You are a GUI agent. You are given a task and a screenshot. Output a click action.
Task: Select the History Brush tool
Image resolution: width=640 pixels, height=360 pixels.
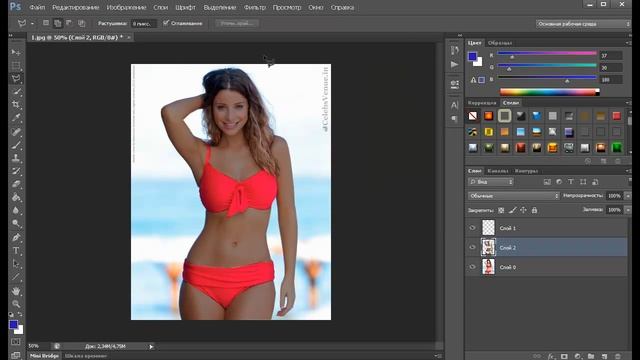point(16,171)
